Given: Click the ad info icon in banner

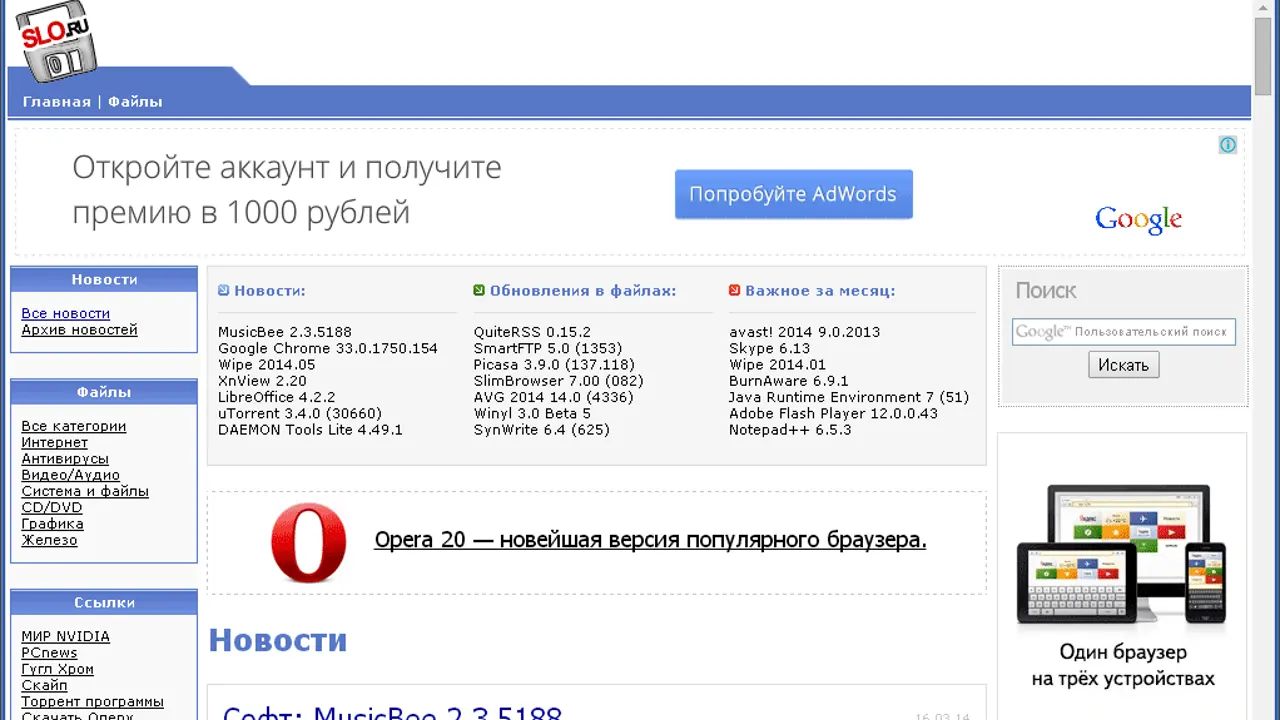Looking at the screenshot, I should pos(1227,145).
